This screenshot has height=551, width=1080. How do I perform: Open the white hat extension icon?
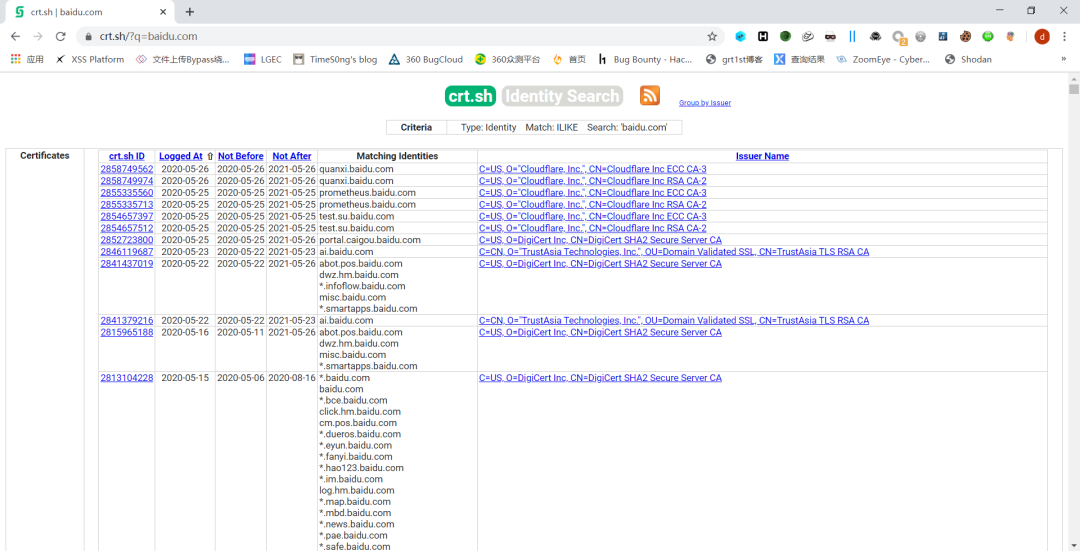(808, 37)
